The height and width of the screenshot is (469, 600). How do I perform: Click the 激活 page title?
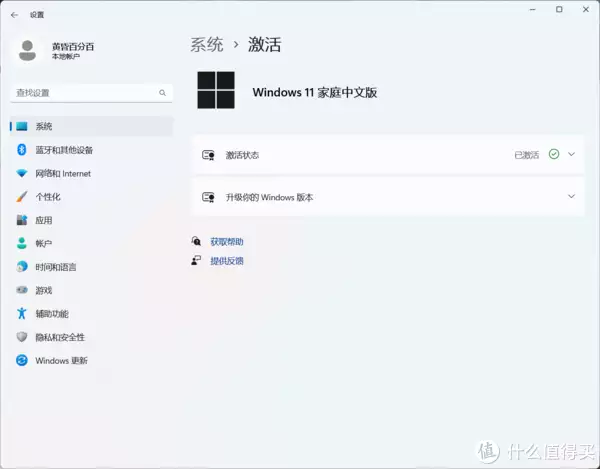point(264,44)
